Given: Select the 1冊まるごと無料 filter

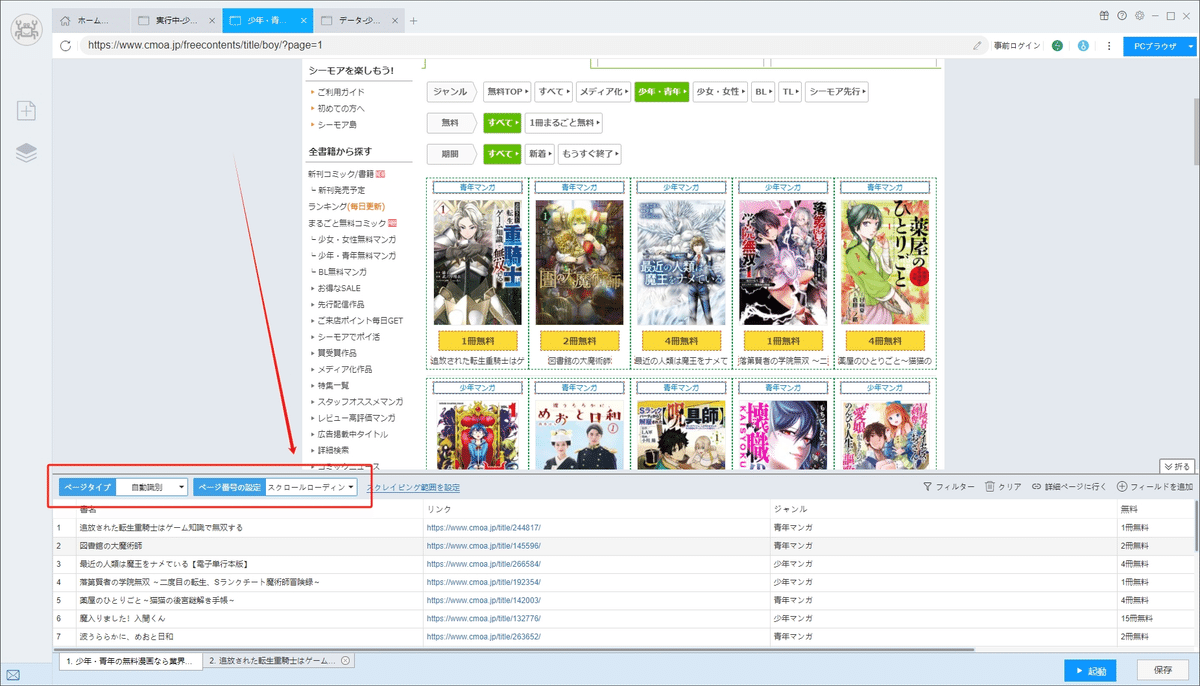Looking at the screenshot, I should pos(564,123).
